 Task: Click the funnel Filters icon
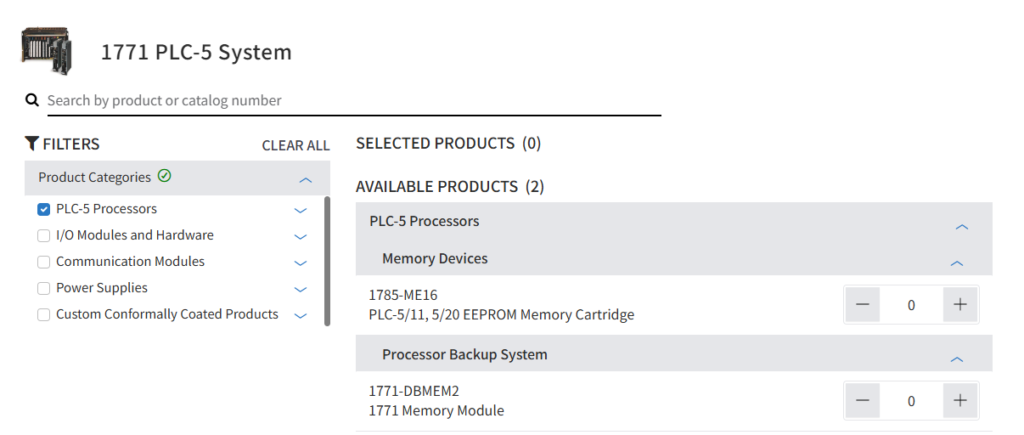[x=32, y=144]
